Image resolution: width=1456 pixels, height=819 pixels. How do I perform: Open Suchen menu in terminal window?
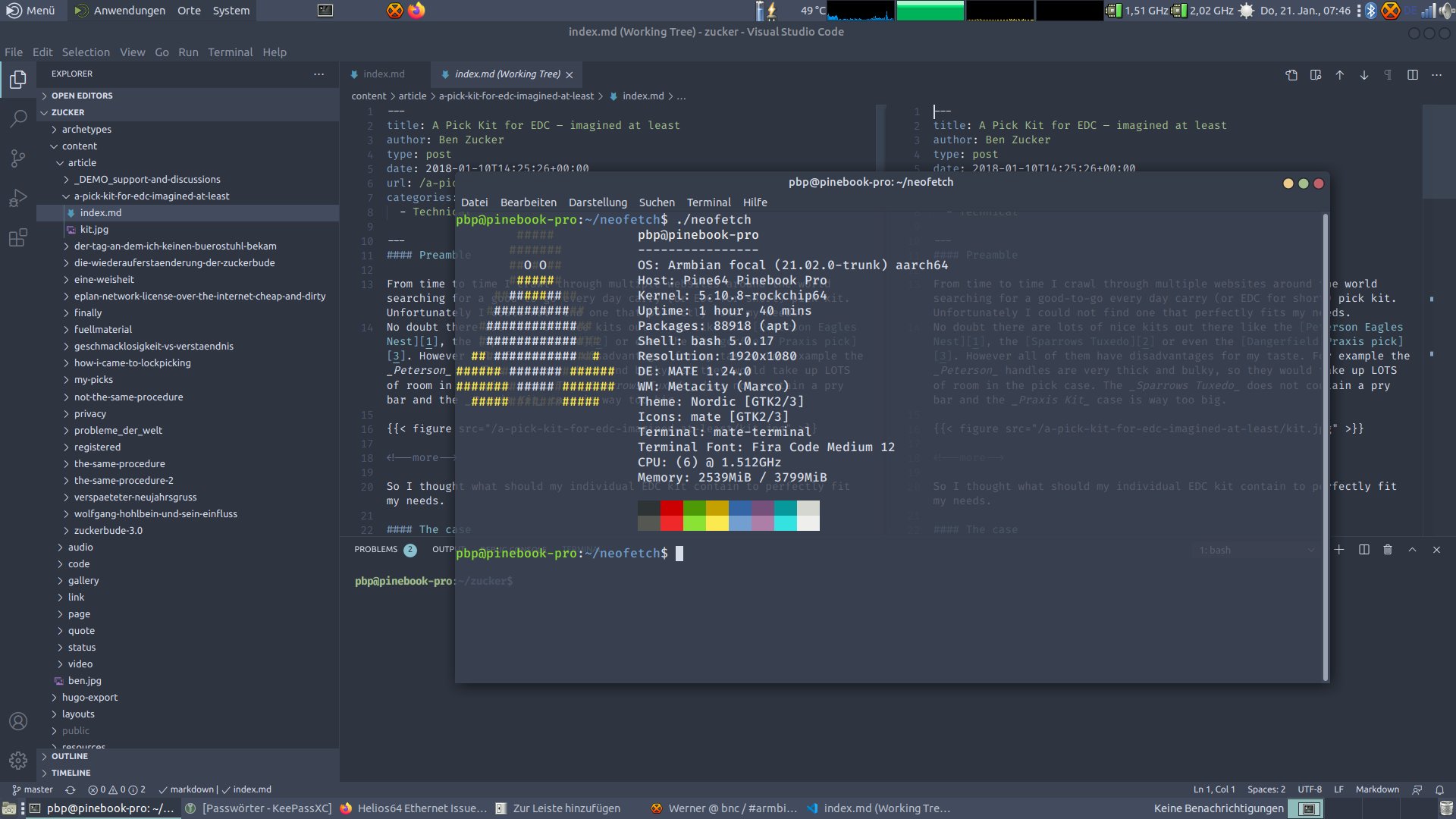pyautogui.click(x=657, y=202)
